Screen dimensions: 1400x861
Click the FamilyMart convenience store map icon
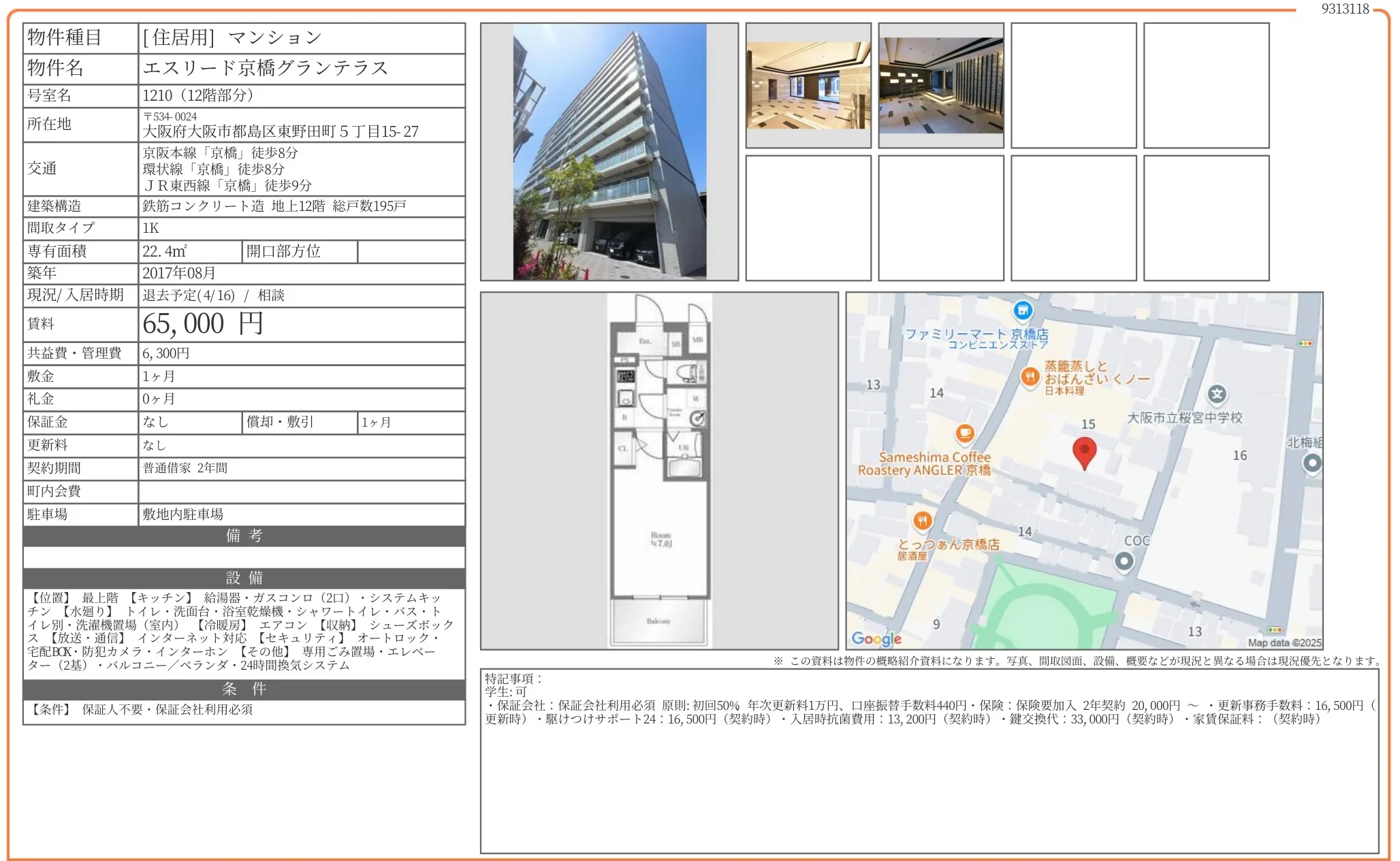1022,311
